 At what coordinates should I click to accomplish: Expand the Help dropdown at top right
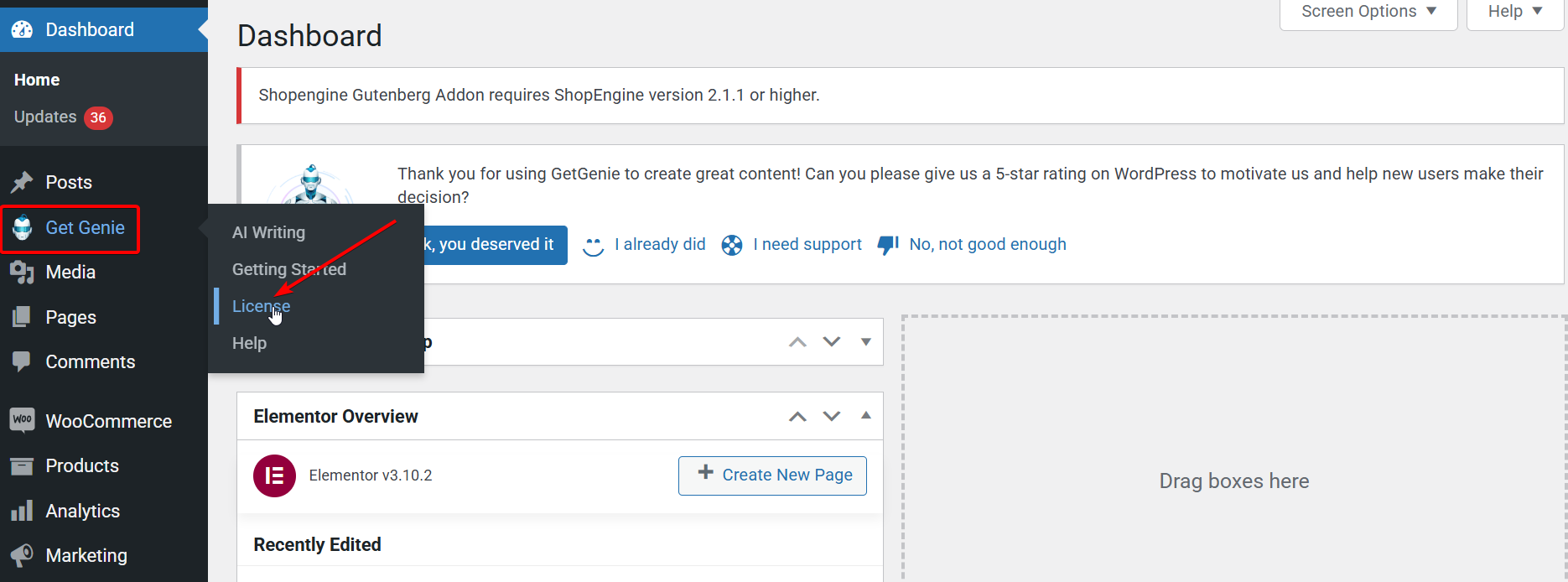1513,11
